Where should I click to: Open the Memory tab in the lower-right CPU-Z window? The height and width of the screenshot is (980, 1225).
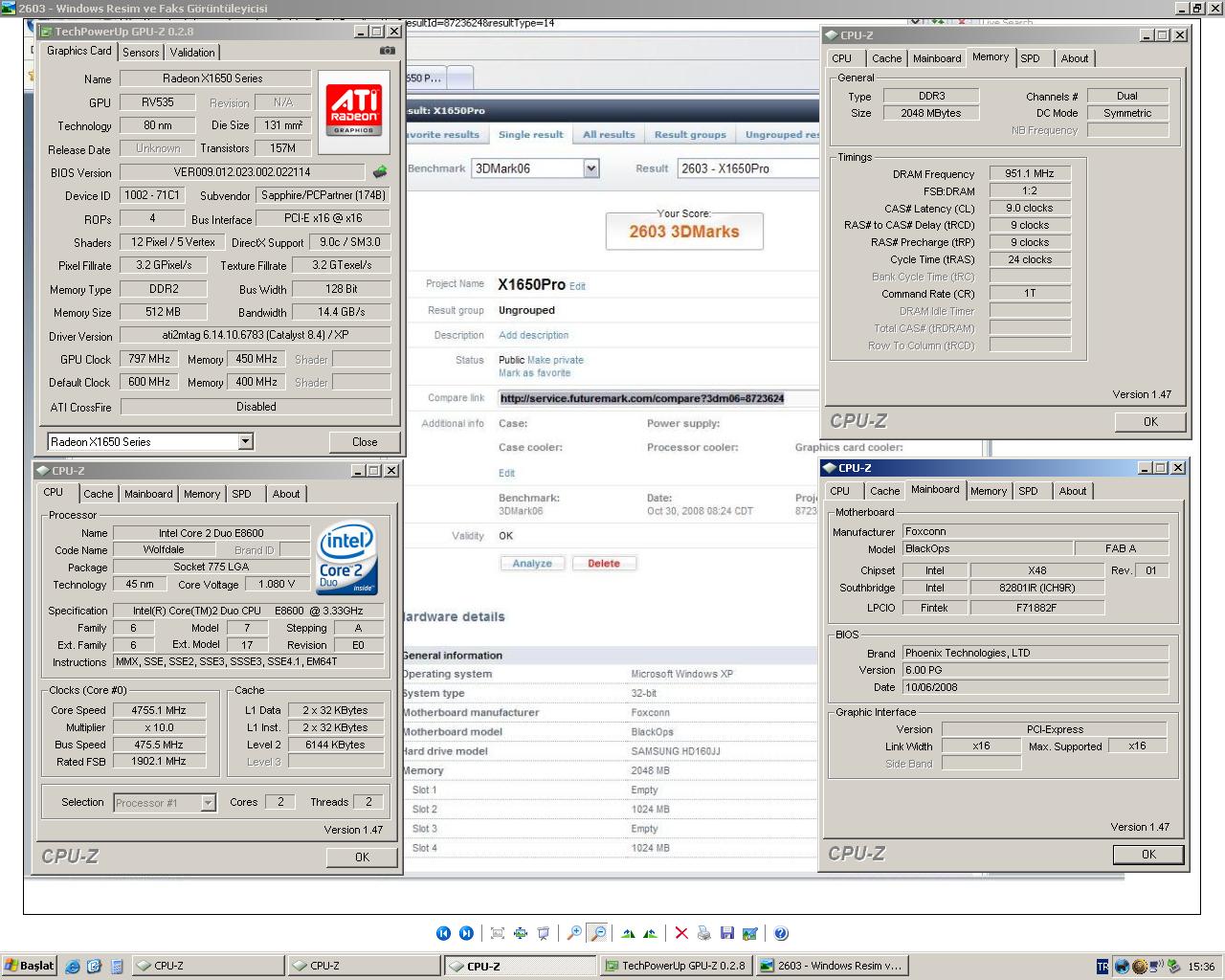coord(989,491)
